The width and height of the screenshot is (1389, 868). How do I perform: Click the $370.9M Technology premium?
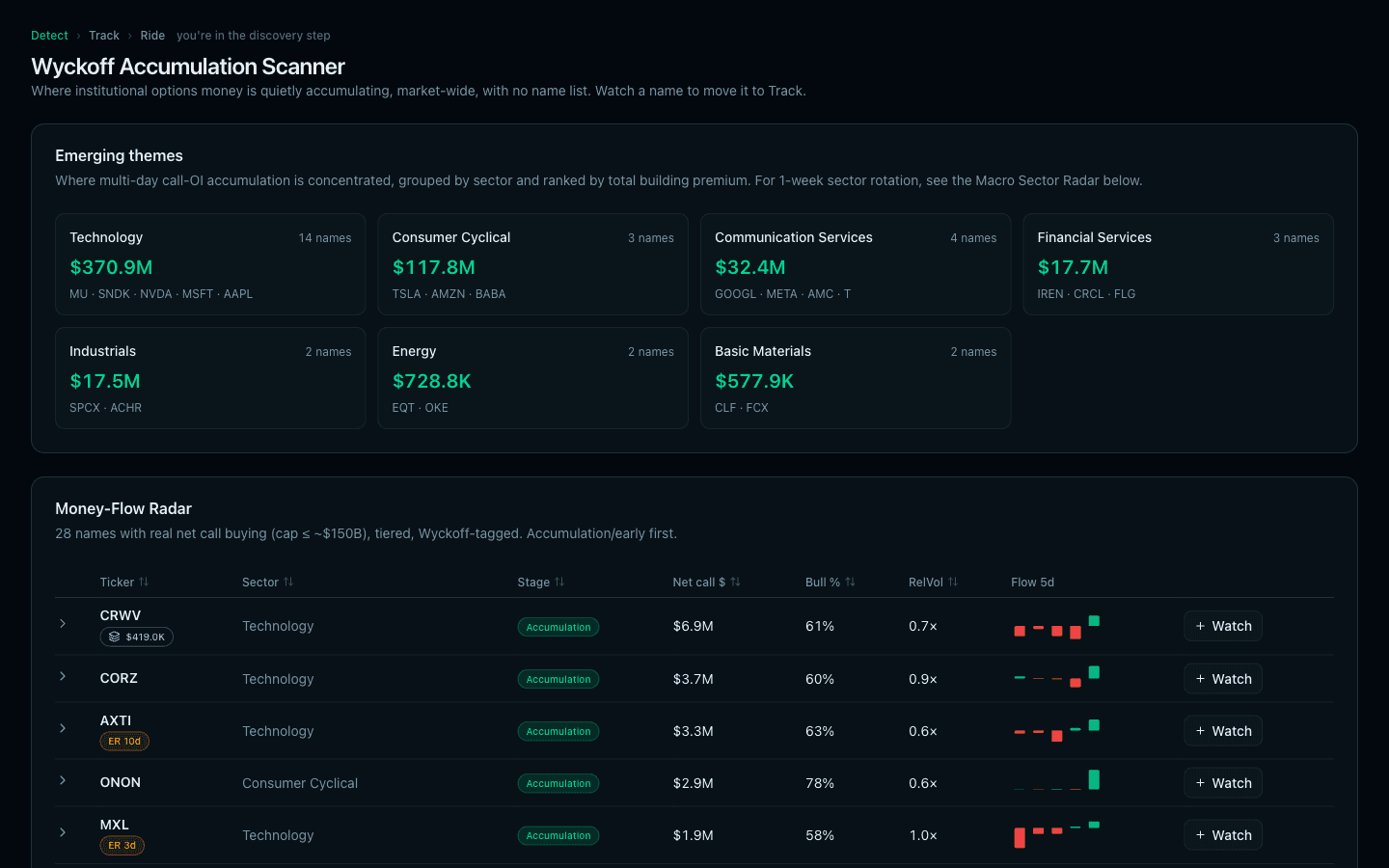[x=111, y=267]
